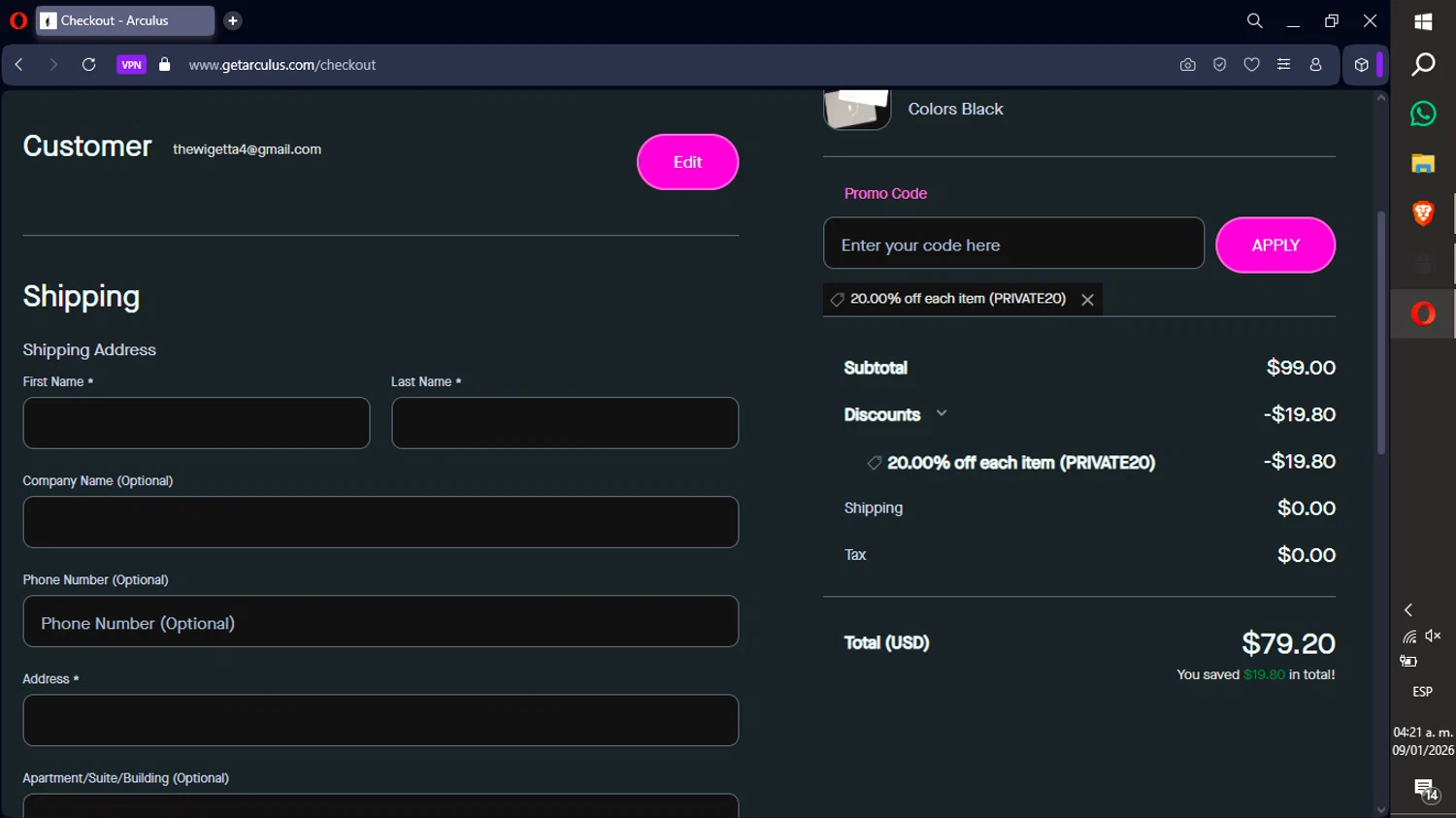Open the Opera menu logo
The width and height of the screenshot is (1456, 818).
17,20
